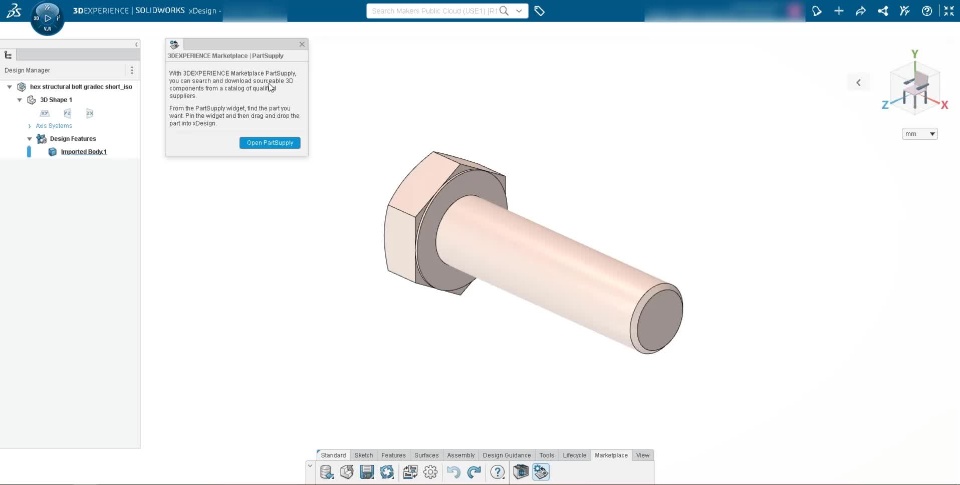Click in the Search Makers Public Cloud field

(433, 10)
